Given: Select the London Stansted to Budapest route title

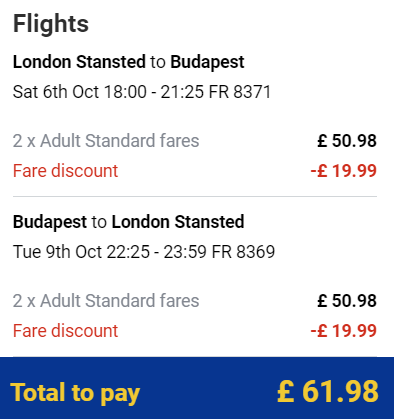Looking at the screenshot, I should pyautogui.click(x=129, y=62).
